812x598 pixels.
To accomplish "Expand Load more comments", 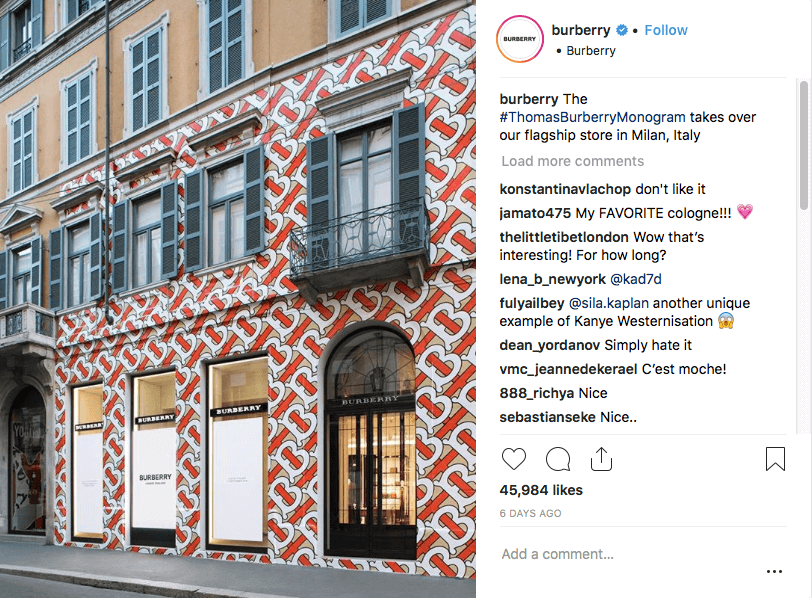I will [572, 161].
